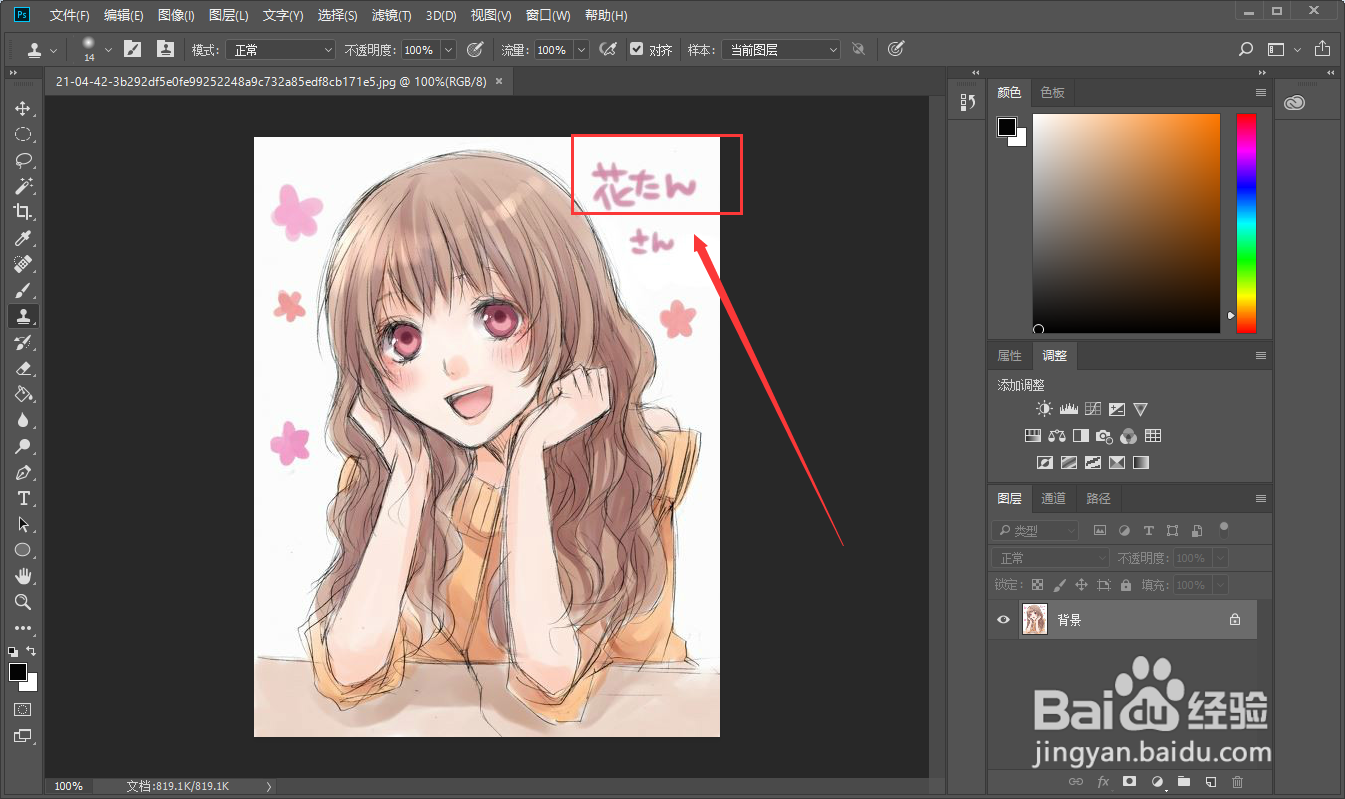Hide the 背景 layer with the eye toggle
The width and height of the screenshot is (1345, 799).
1003,619
